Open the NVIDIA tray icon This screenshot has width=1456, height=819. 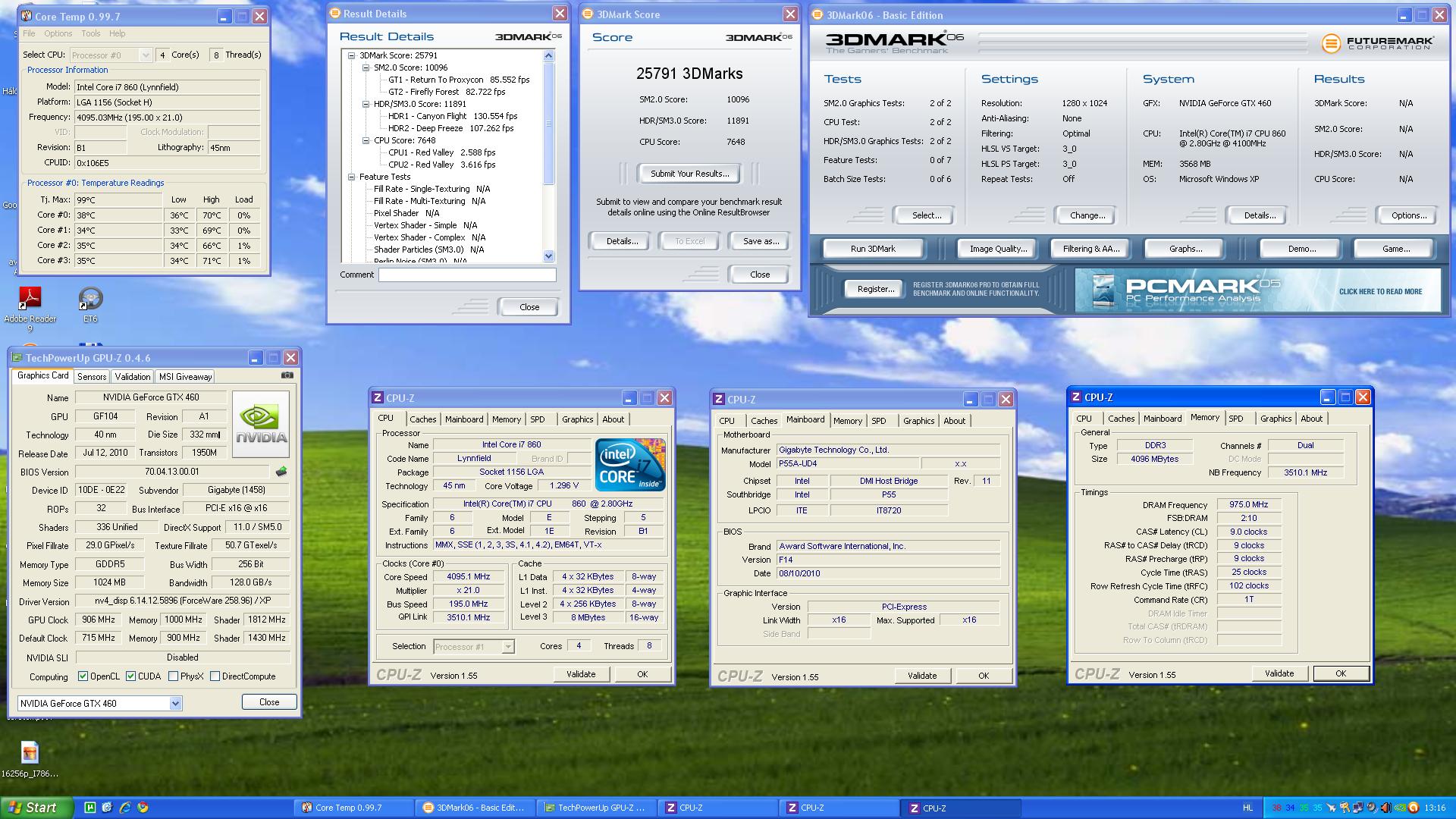(1400, 808)
